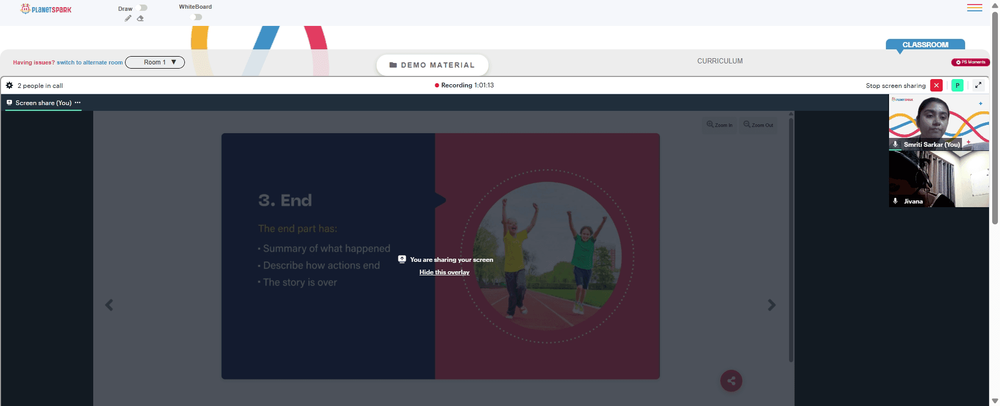Toggle the WhiteBoard switch

(196, 17)
